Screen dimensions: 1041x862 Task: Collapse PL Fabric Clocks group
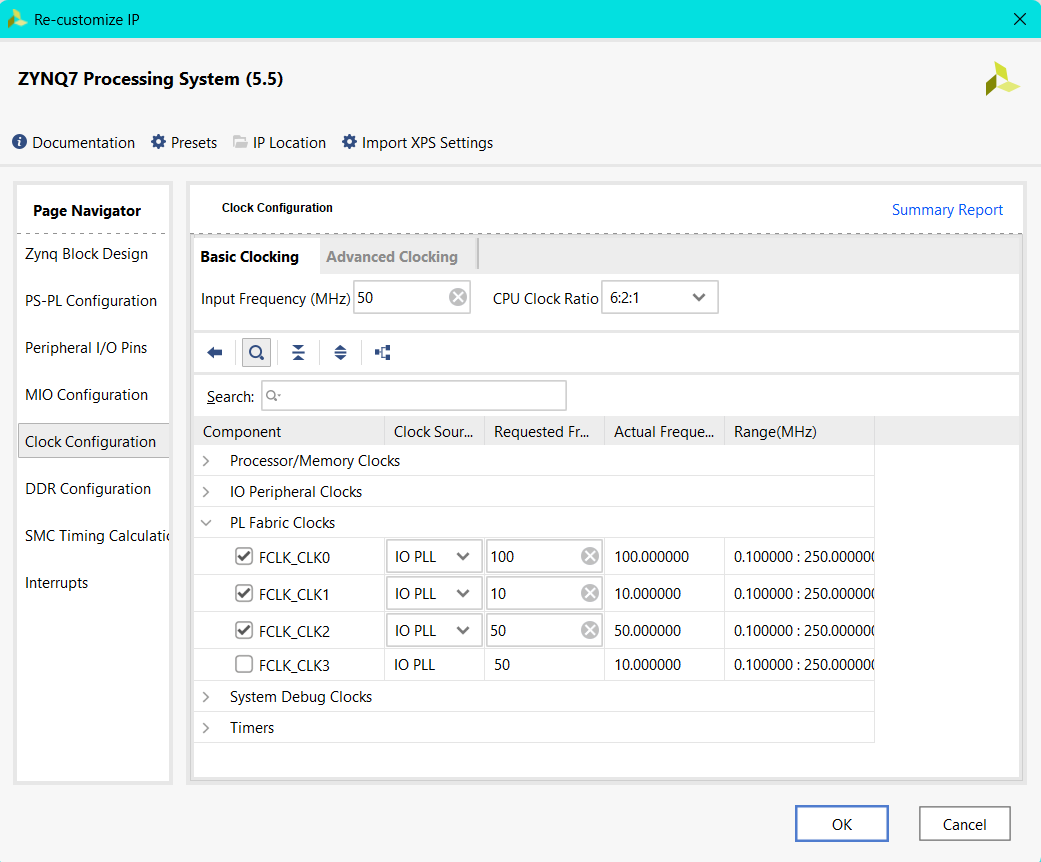206,523
